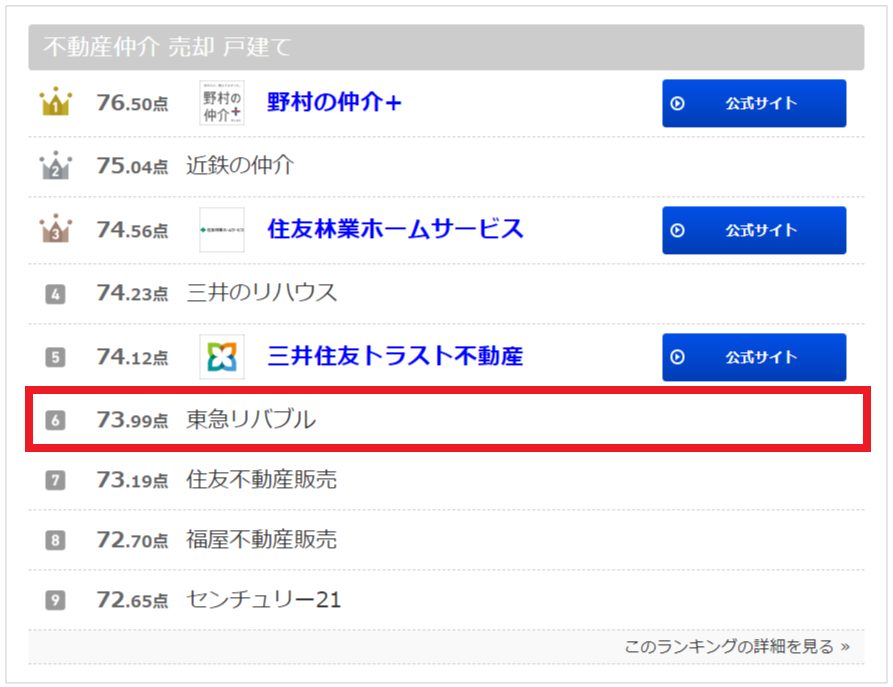Screen dimensions: 893x687
Task: Click the 73.19点 score
Action: (x=132, y=480)
